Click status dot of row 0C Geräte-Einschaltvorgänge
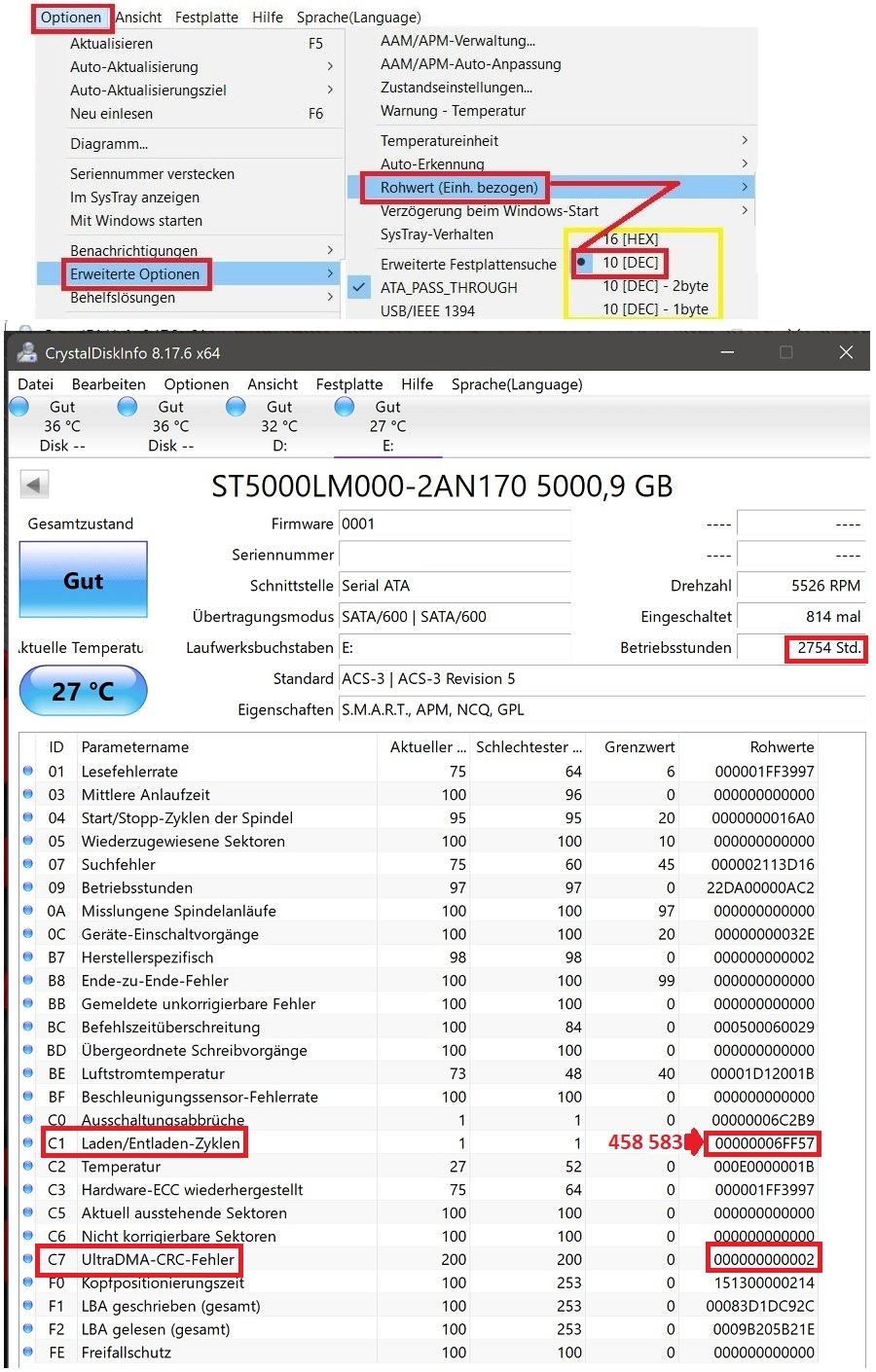Viewport: 876px width, 1372px height. [28, 935]
